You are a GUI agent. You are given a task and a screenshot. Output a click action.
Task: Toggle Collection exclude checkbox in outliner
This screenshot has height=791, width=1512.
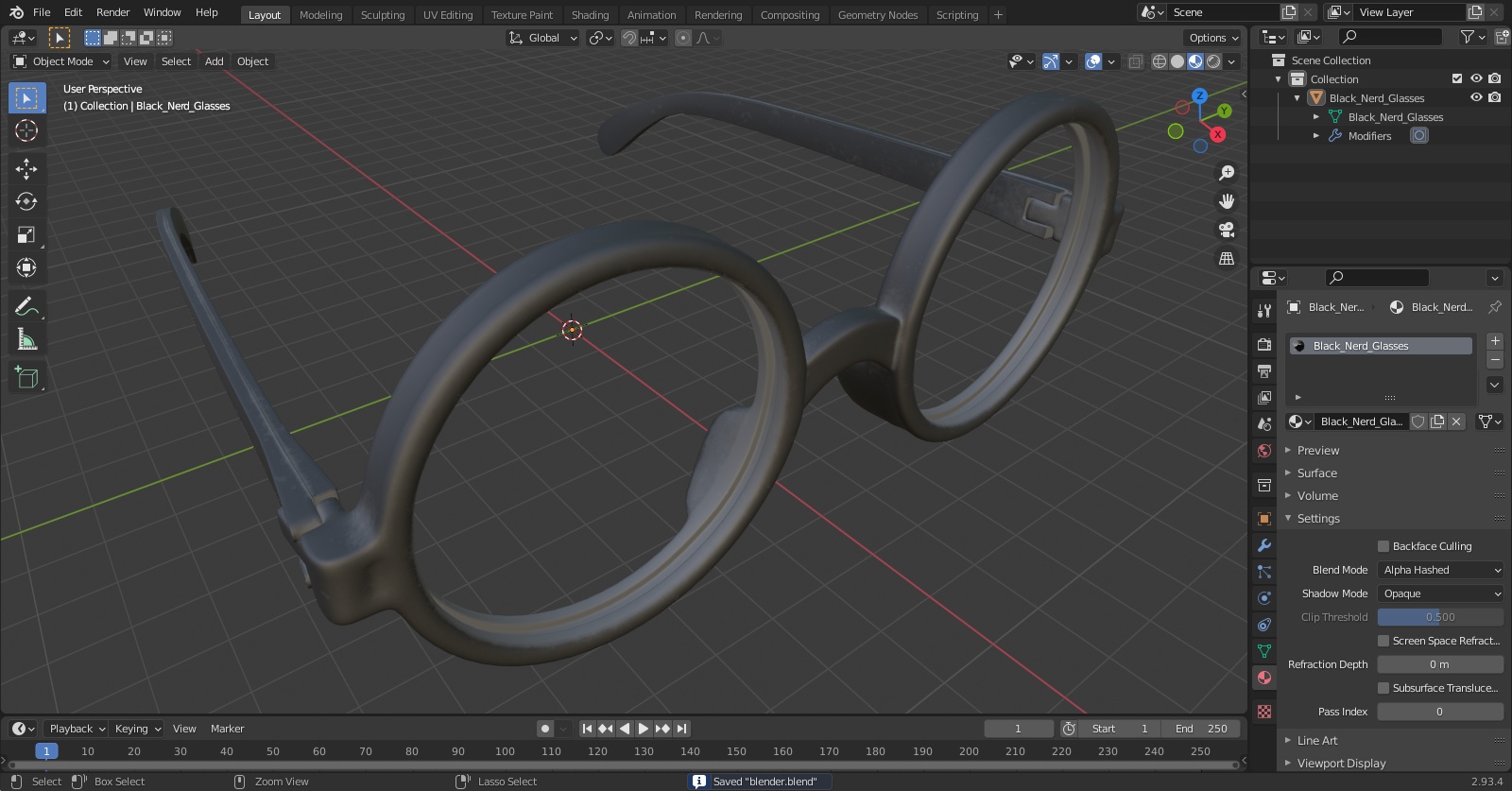coord(1457,78)
